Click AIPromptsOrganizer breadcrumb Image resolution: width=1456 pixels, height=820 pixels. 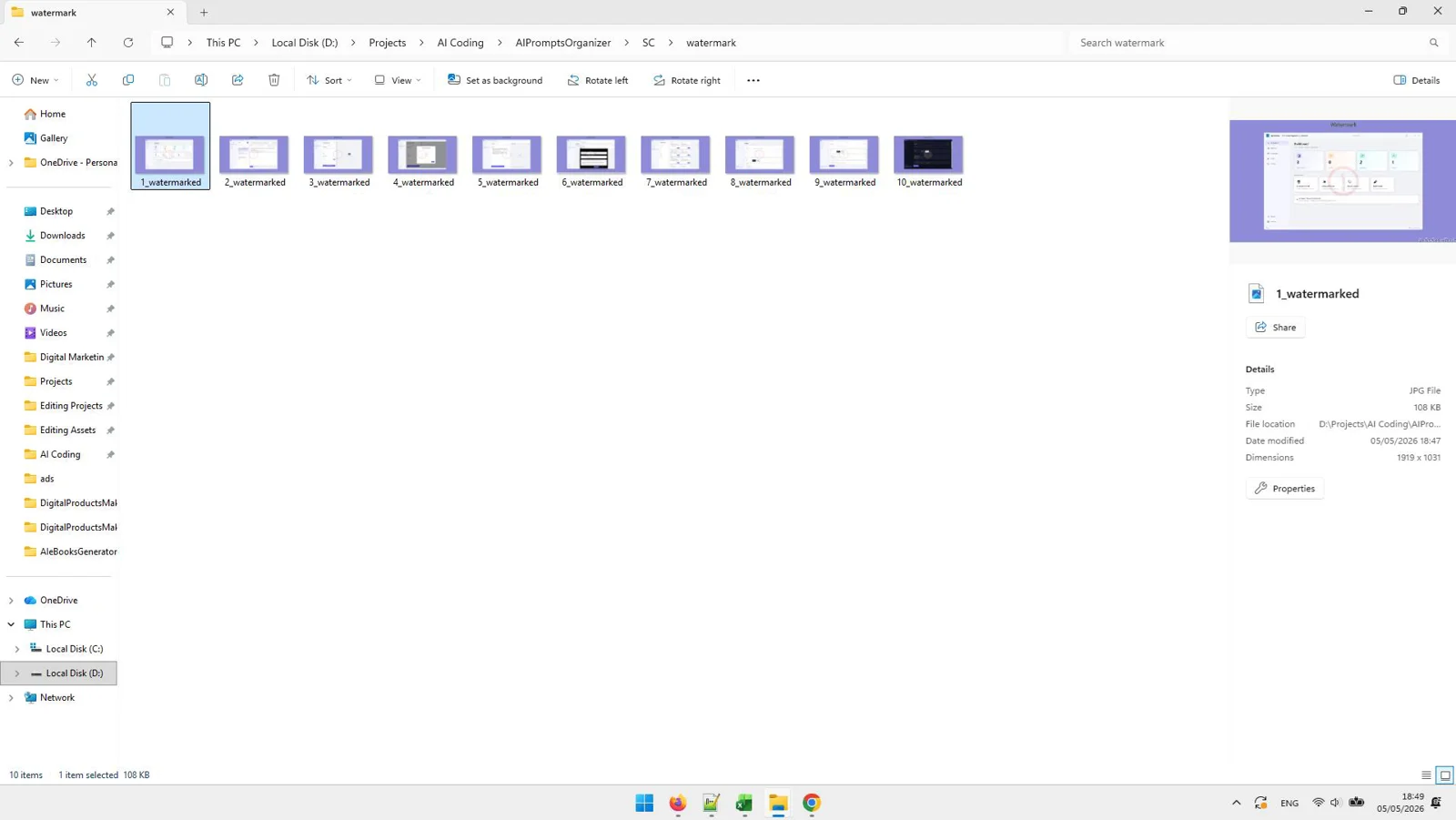tap(563, 43)
